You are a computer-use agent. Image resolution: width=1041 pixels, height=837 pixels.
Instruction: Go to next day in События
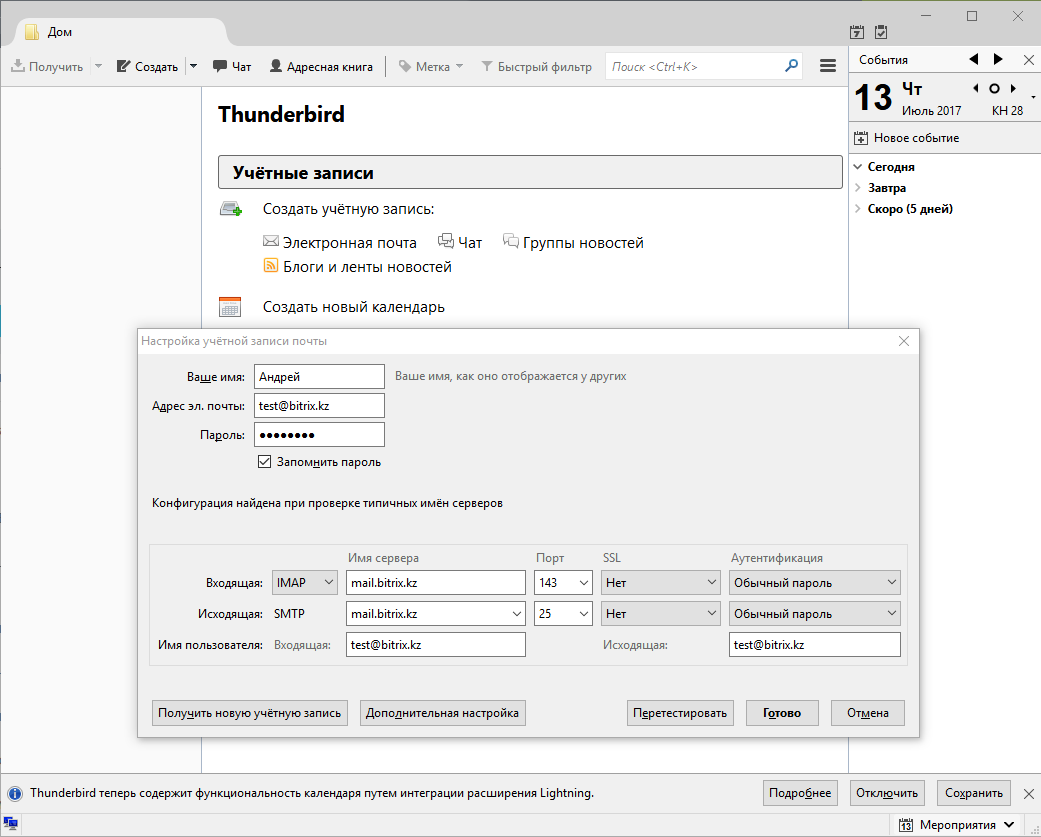[998, 59]
